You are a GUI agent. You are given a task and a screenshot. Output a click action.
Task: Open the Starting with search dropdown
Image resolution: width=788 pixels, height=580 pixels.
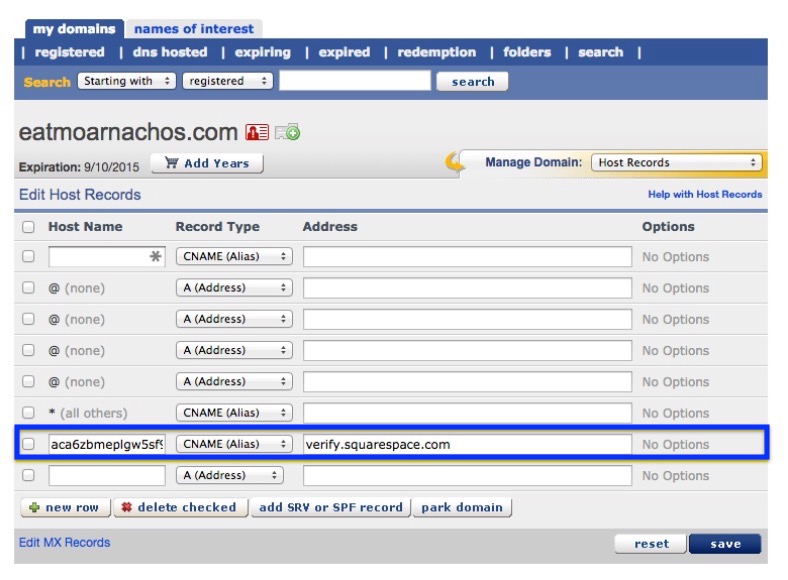(x=126, y=81)
